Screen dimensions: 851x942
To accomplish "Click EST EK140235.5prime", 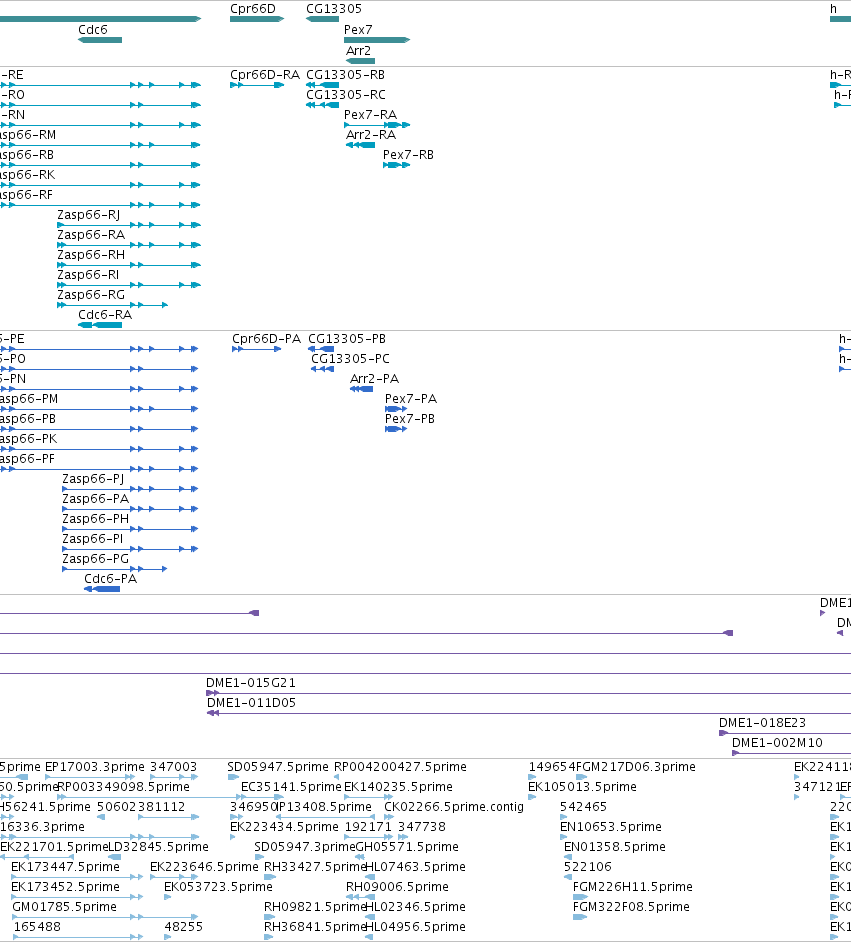I will click(x=398, y=786).
